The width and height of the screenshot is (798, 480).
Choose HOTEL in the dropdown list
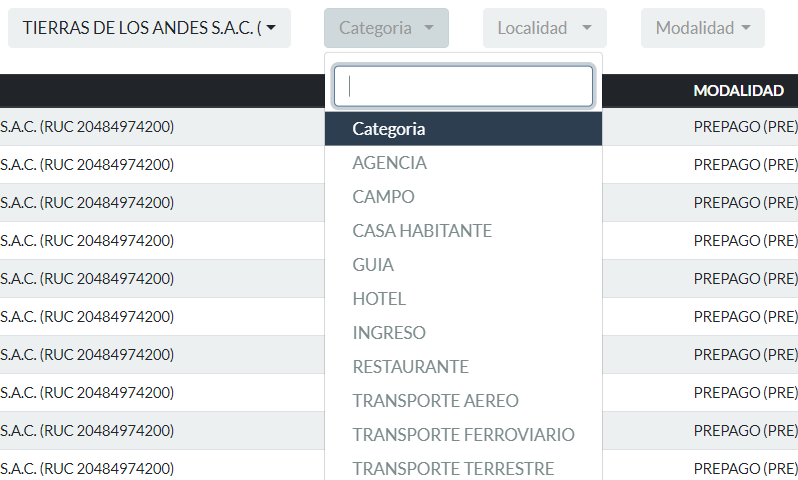(x=380, y=299)
